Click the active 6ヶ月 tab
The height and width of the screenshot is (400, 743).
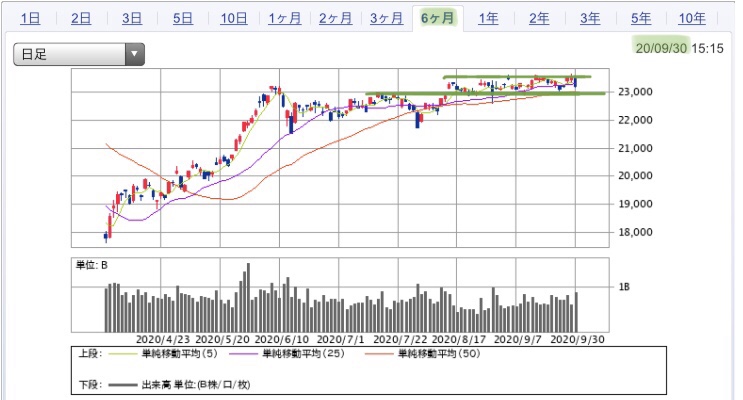437,18
